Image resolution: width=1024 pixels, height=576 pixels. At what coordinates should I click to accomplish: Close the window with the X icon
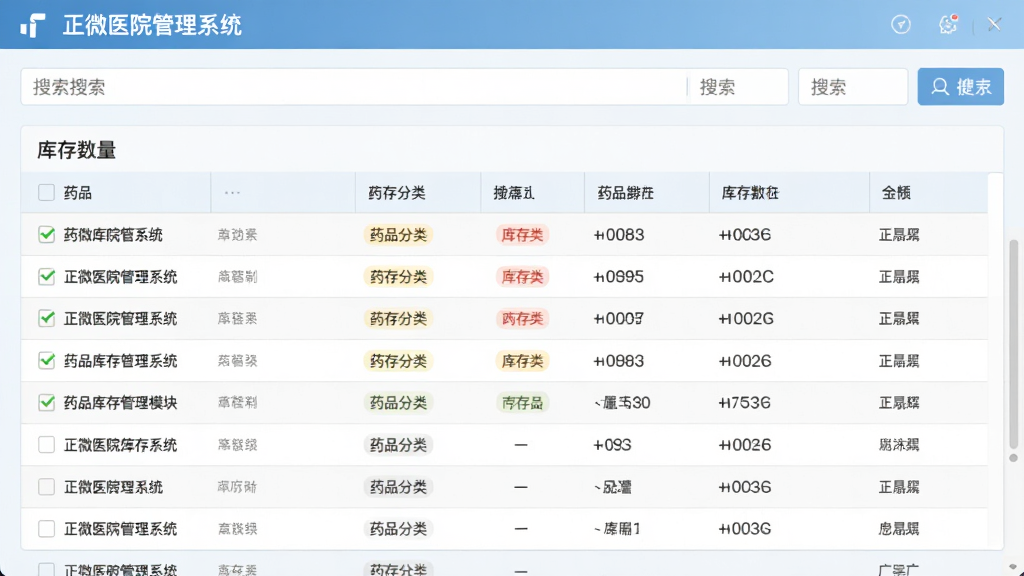click(x=994, y=25)
